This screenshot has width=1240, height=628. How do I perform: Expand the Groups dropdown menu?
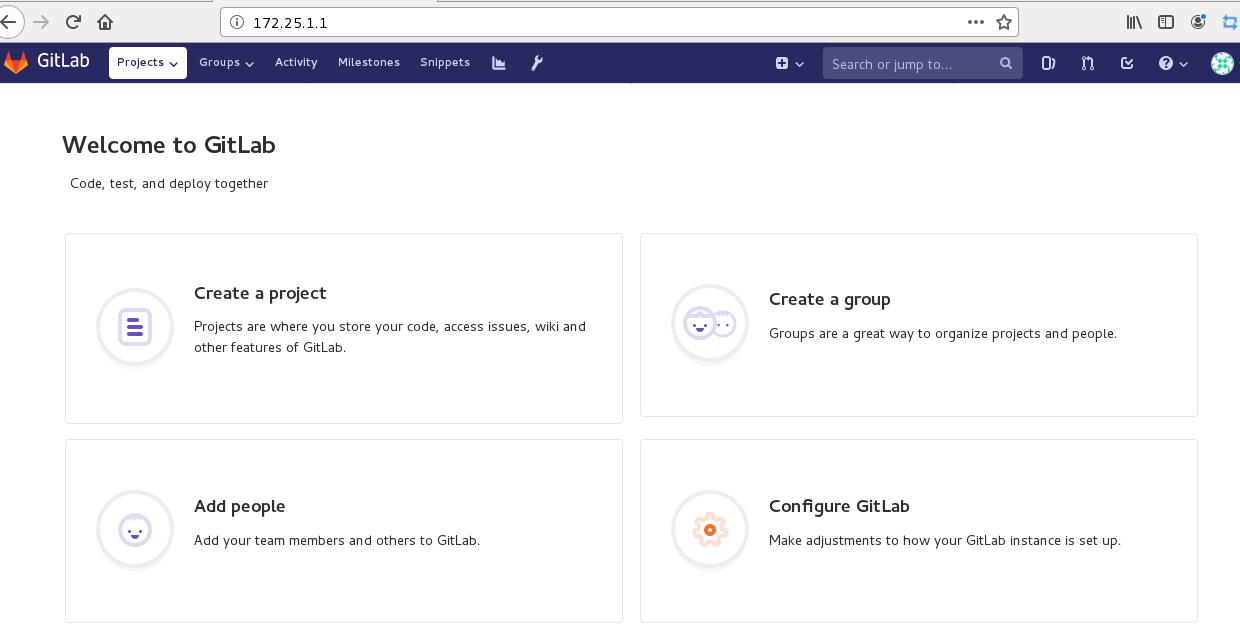(227, 62)
